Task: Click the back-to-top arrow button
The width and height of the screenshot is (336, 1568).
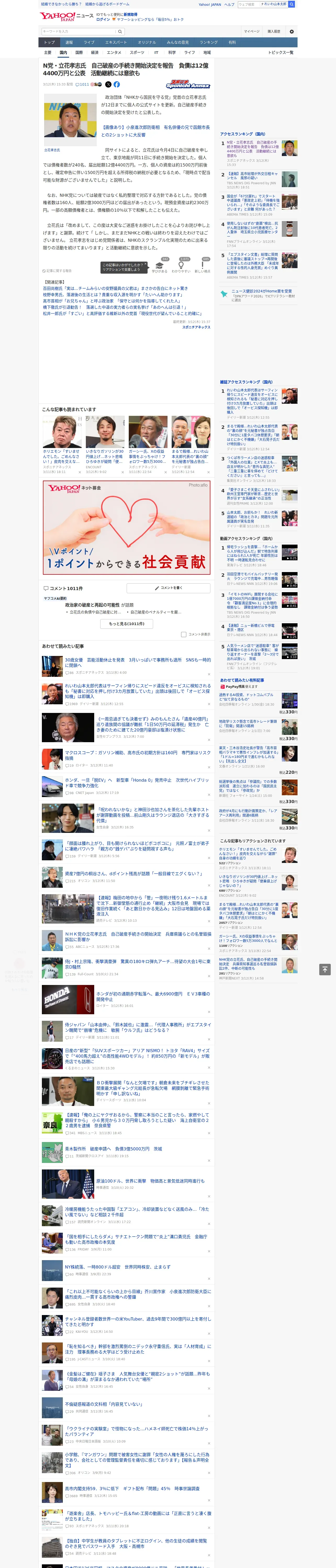Action: (325, 970)
